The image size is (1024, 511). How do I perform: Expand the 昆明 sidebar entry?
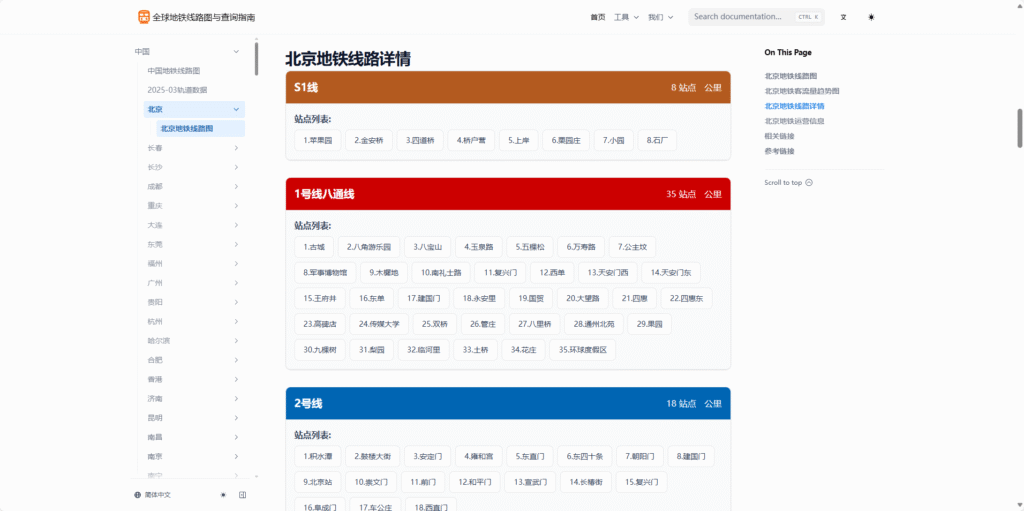236,418
